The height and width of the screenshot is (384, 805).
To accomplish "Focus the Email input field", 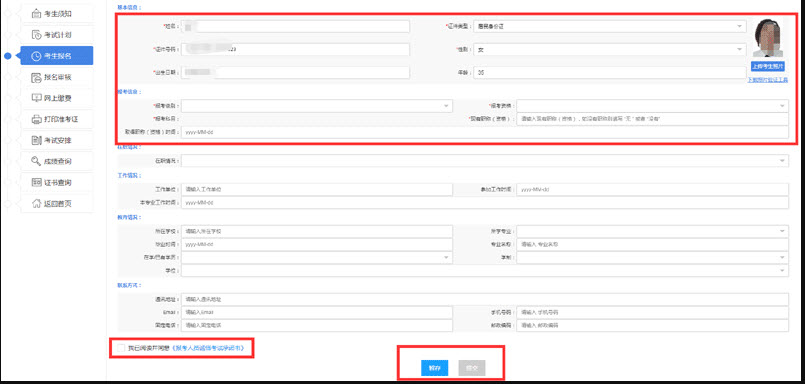I will (x=316, y=313).
